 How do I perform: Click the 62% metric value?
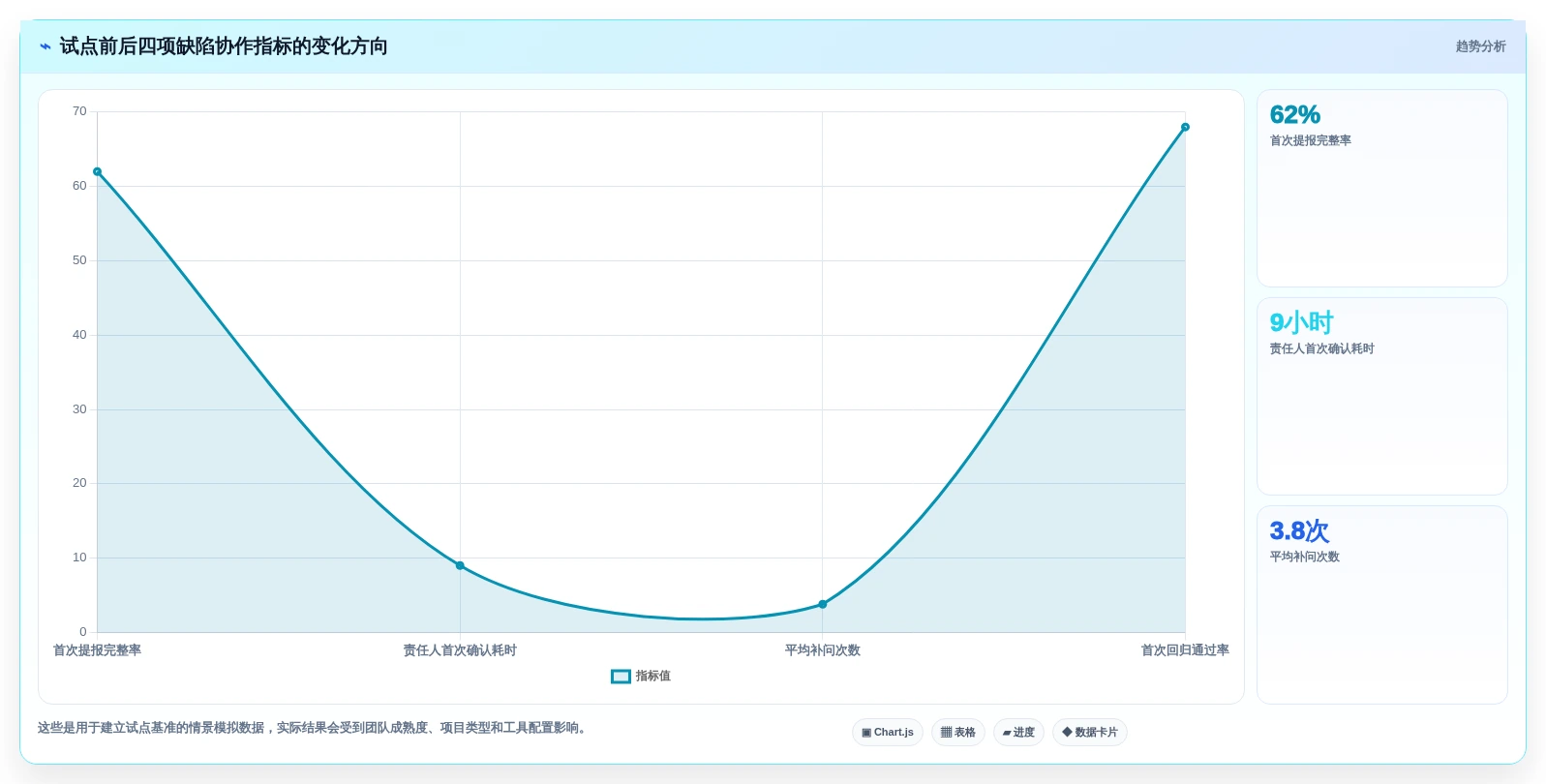1295,115
